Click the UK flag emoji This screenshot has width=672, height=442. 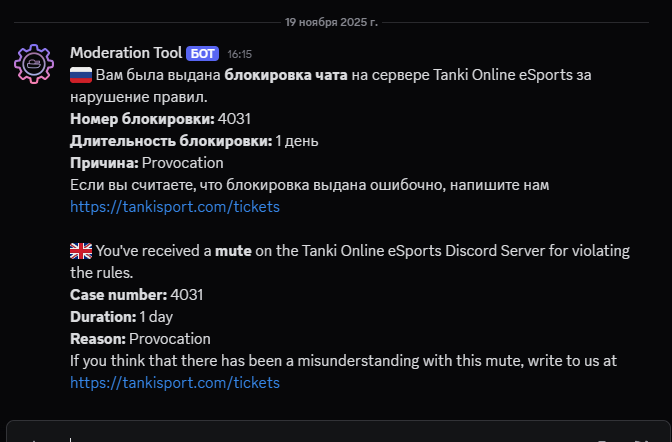coord(81,251)
